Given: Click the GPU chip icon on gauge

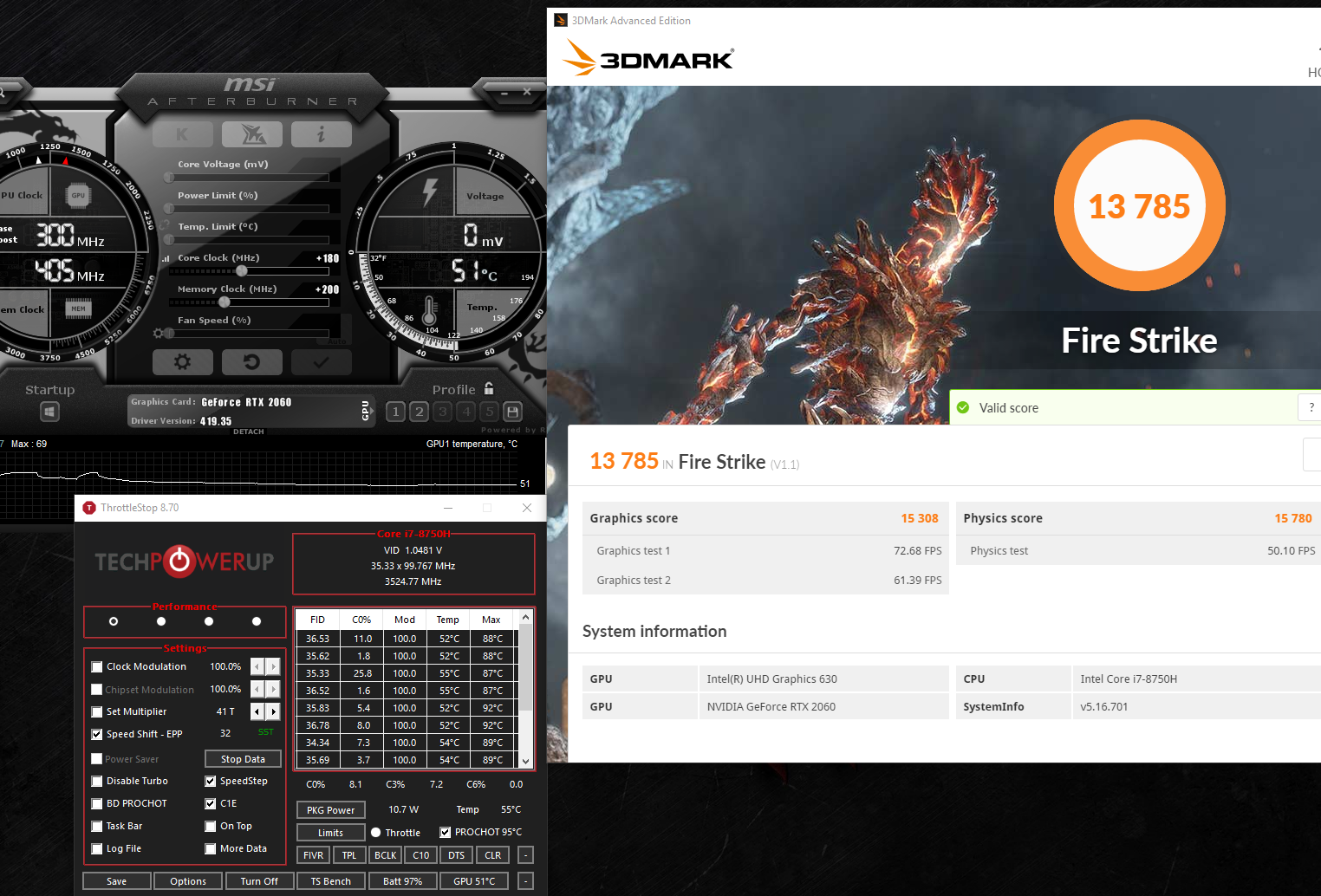Looking at the screenshot, I should click(78, 196).
